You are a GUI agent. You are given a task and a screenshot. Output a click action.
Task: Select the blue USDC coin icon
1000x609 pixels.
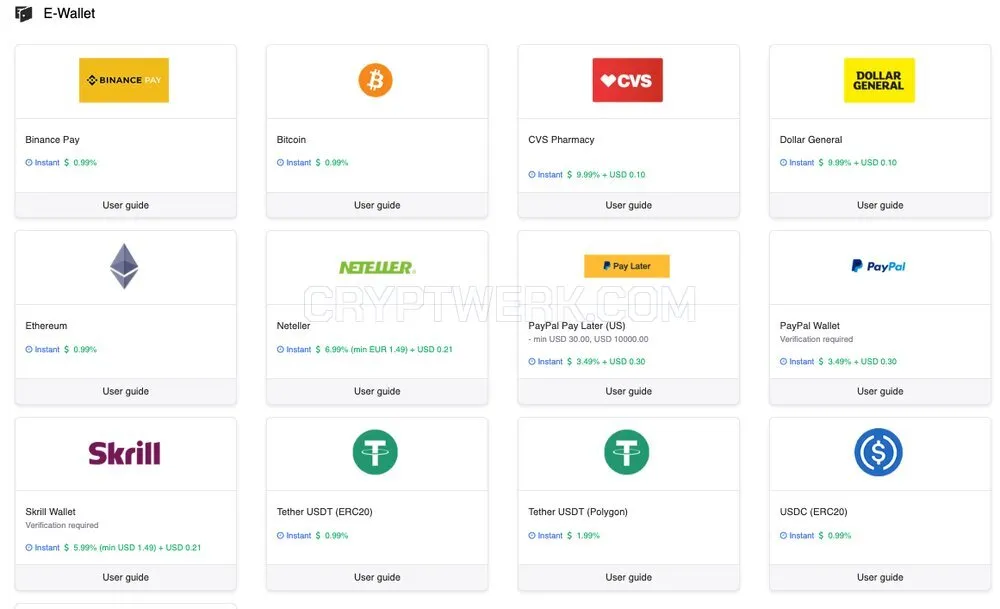878,452
